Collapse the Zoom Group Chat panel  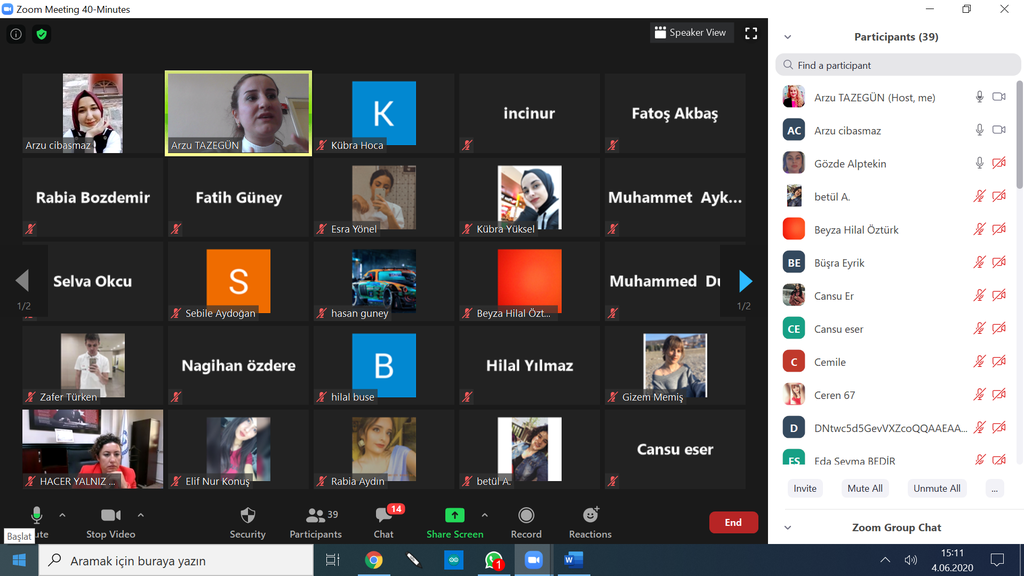pyautogui.click(x=788, y=528)
